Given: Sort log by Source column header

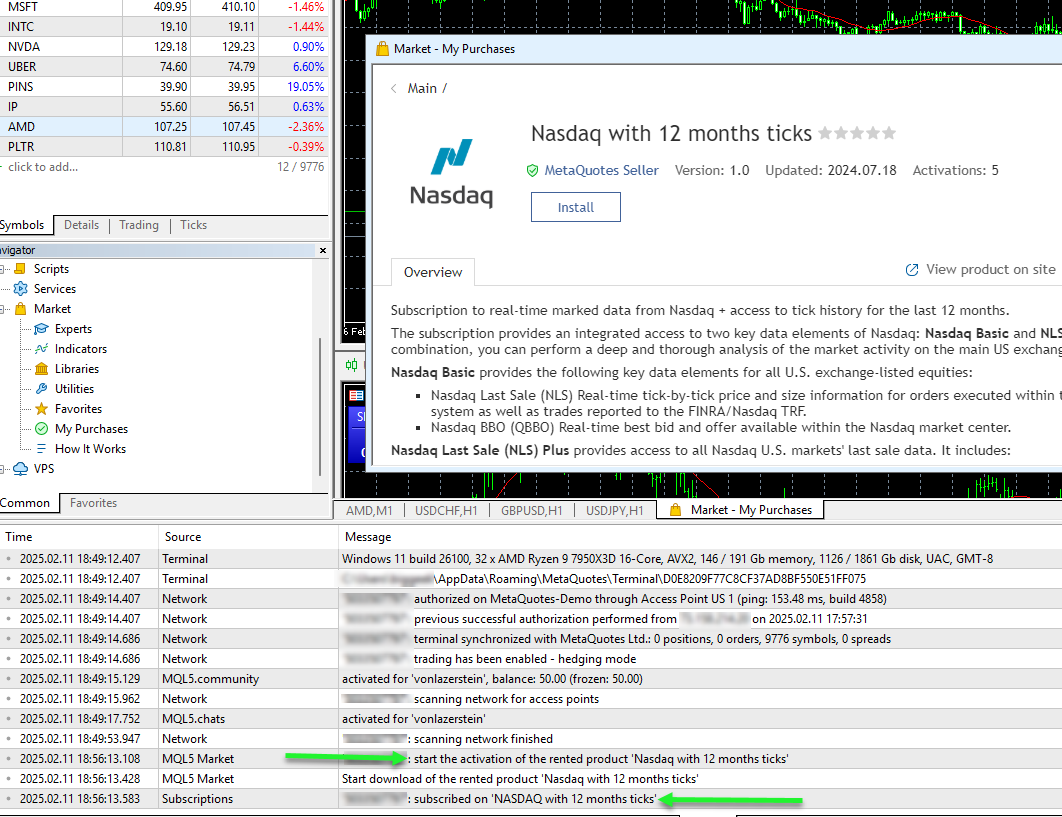Looking at the screenshot, I should click(x=248, y=537).
